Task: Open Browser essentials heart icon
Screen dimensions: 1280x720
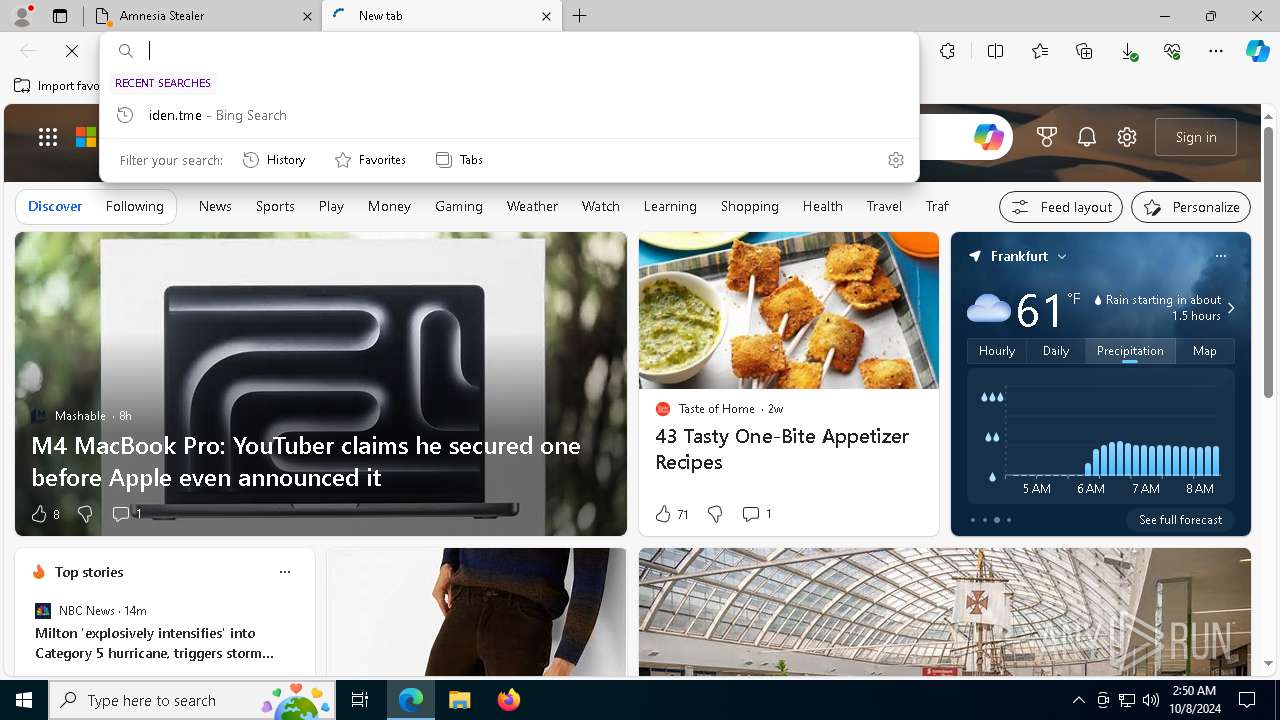Action: [x=1172, y=51]
